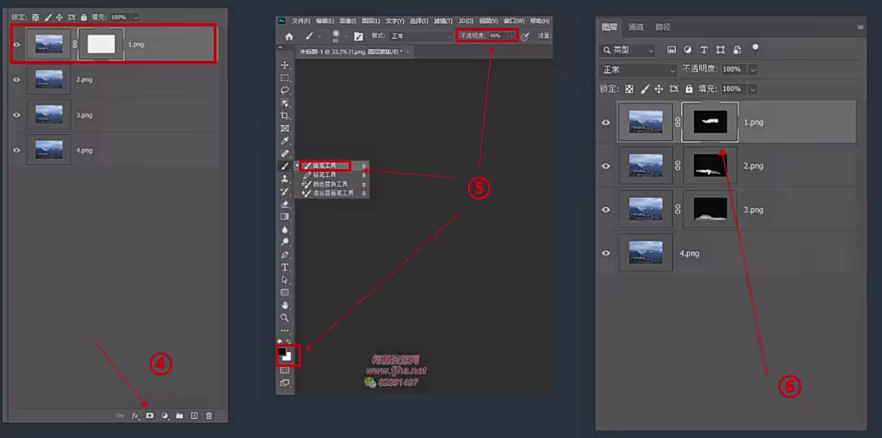882x438 pixels.
Task: Click the delete layer trash icon
Action: tap(209, 415)
